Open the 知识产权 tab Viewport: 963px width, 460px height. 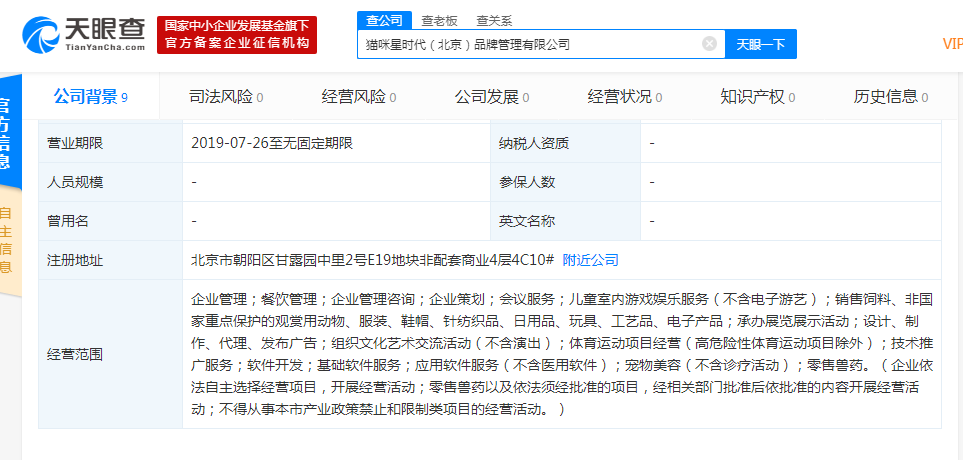coord(757,96)
